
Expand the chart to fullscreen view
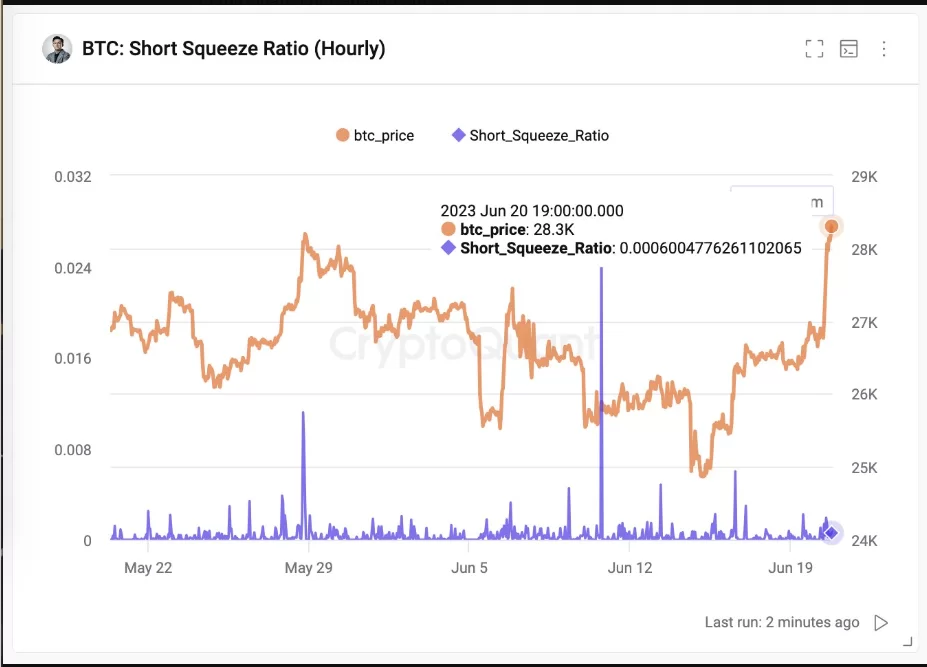(x=814, y=49)
